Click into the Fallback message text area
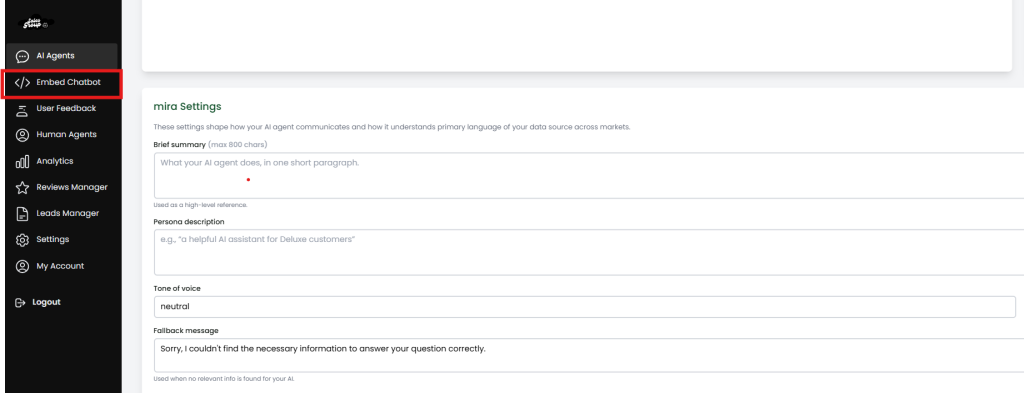The height and width of the screenshot is (393, 1024). (588, 355)
